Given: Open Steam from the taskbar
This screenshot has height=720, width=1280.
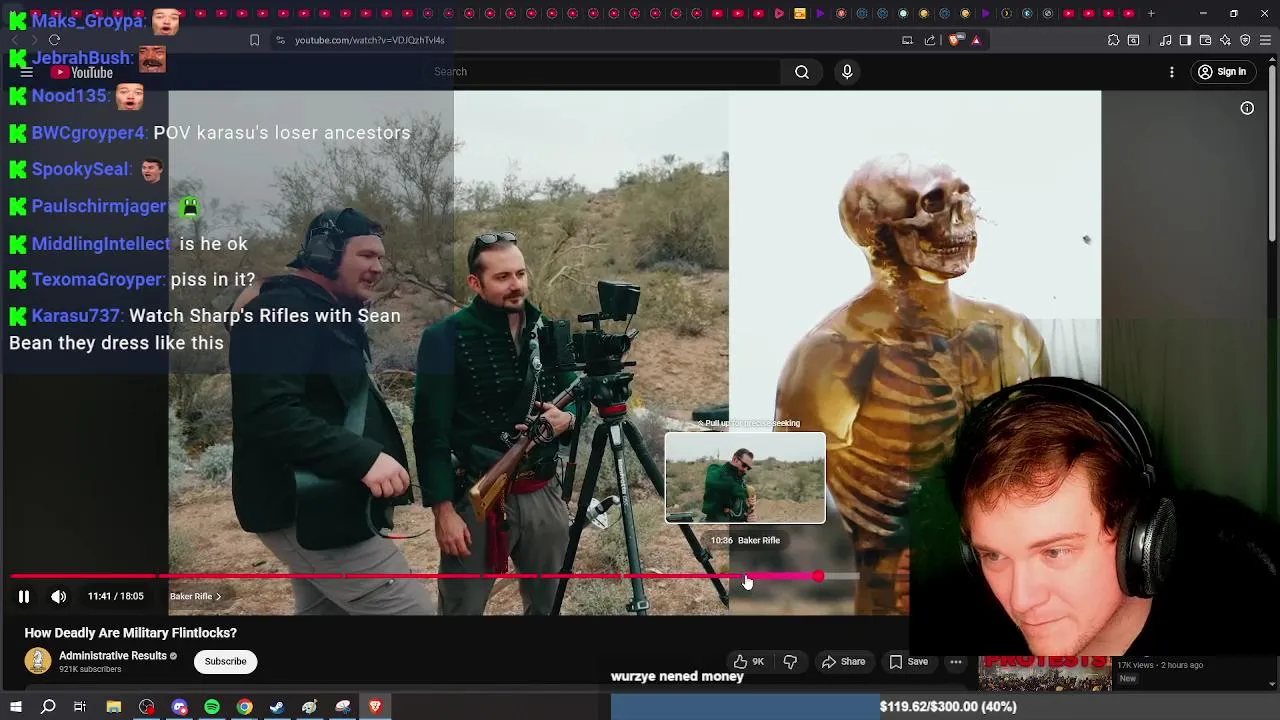Looking at the screenshot, I should tap(277, 707).
